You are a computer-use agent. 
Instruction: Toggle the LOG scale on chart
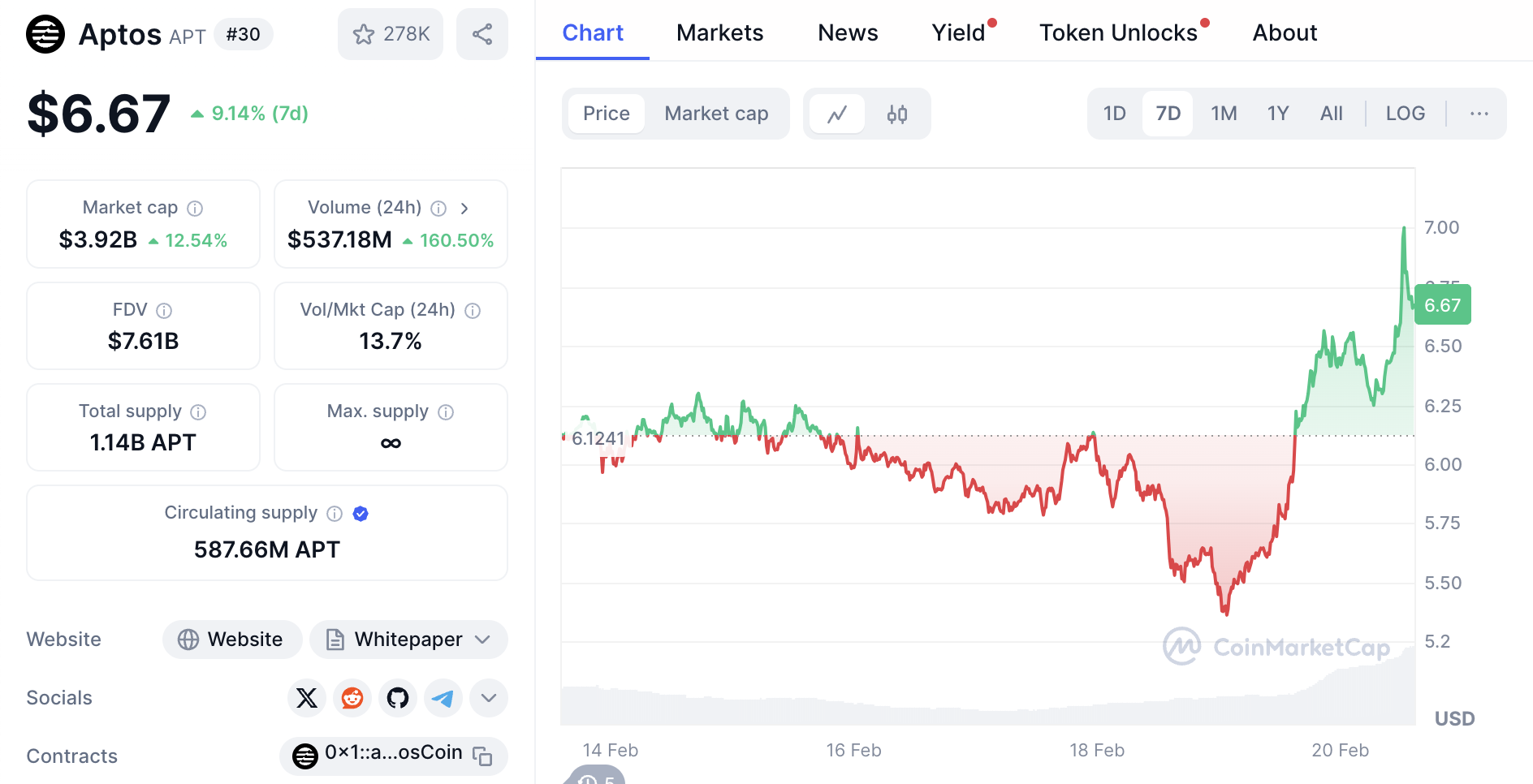(x=1405, y=114)
